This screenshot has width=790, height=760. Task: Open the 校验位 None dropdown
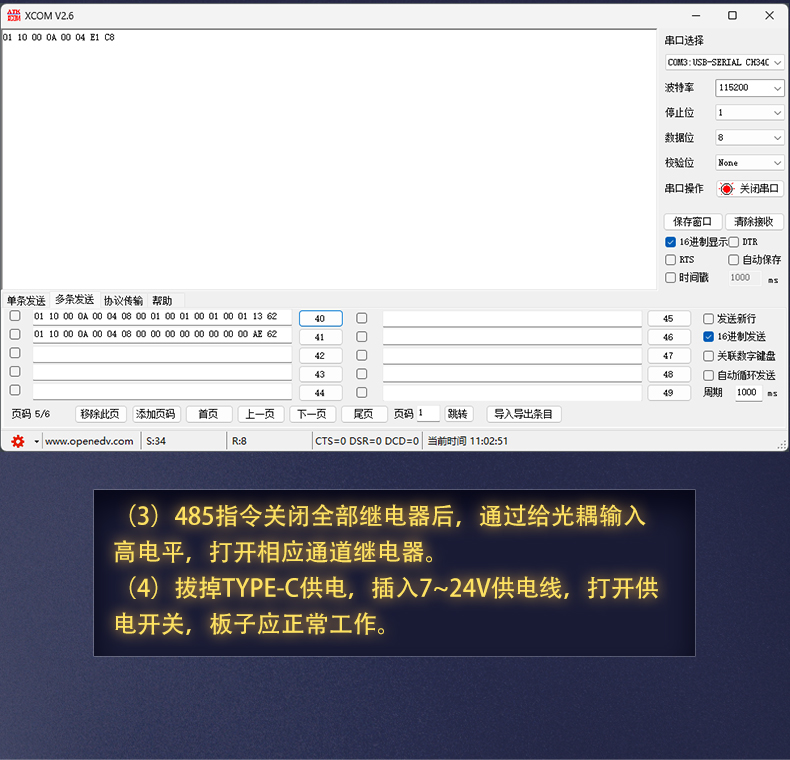pos(749,163)
